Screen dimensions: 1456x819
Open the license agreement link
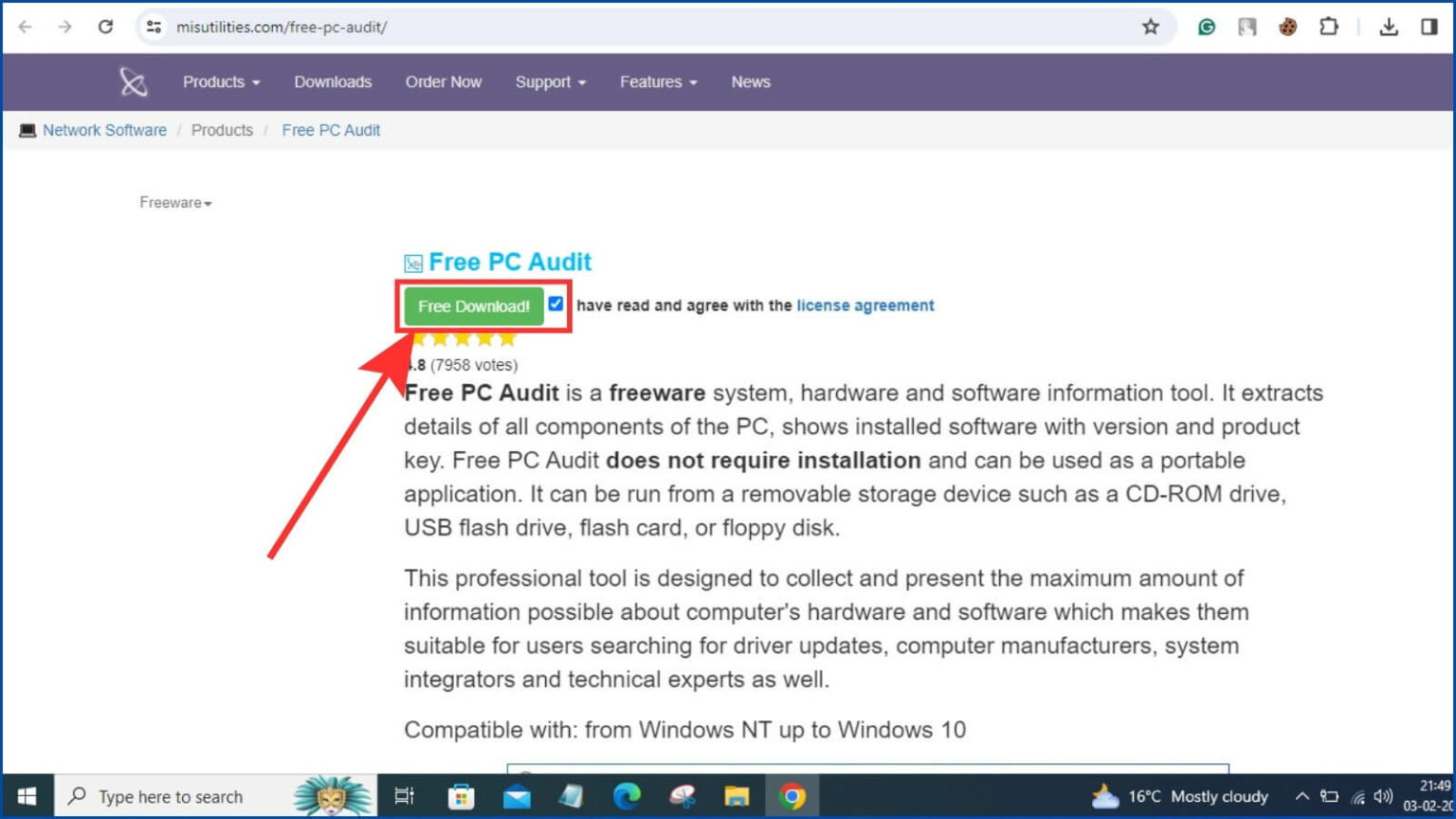864,305
